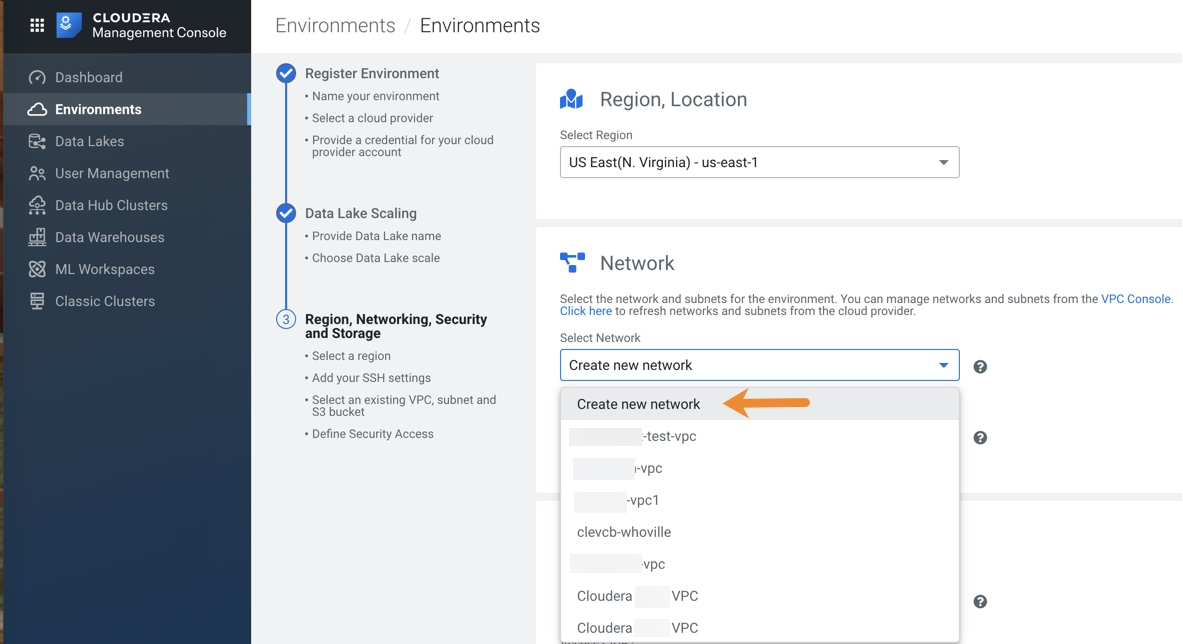Open Classic Clusters in the sidebar
1183x644 pixels.
pos(127,301)
